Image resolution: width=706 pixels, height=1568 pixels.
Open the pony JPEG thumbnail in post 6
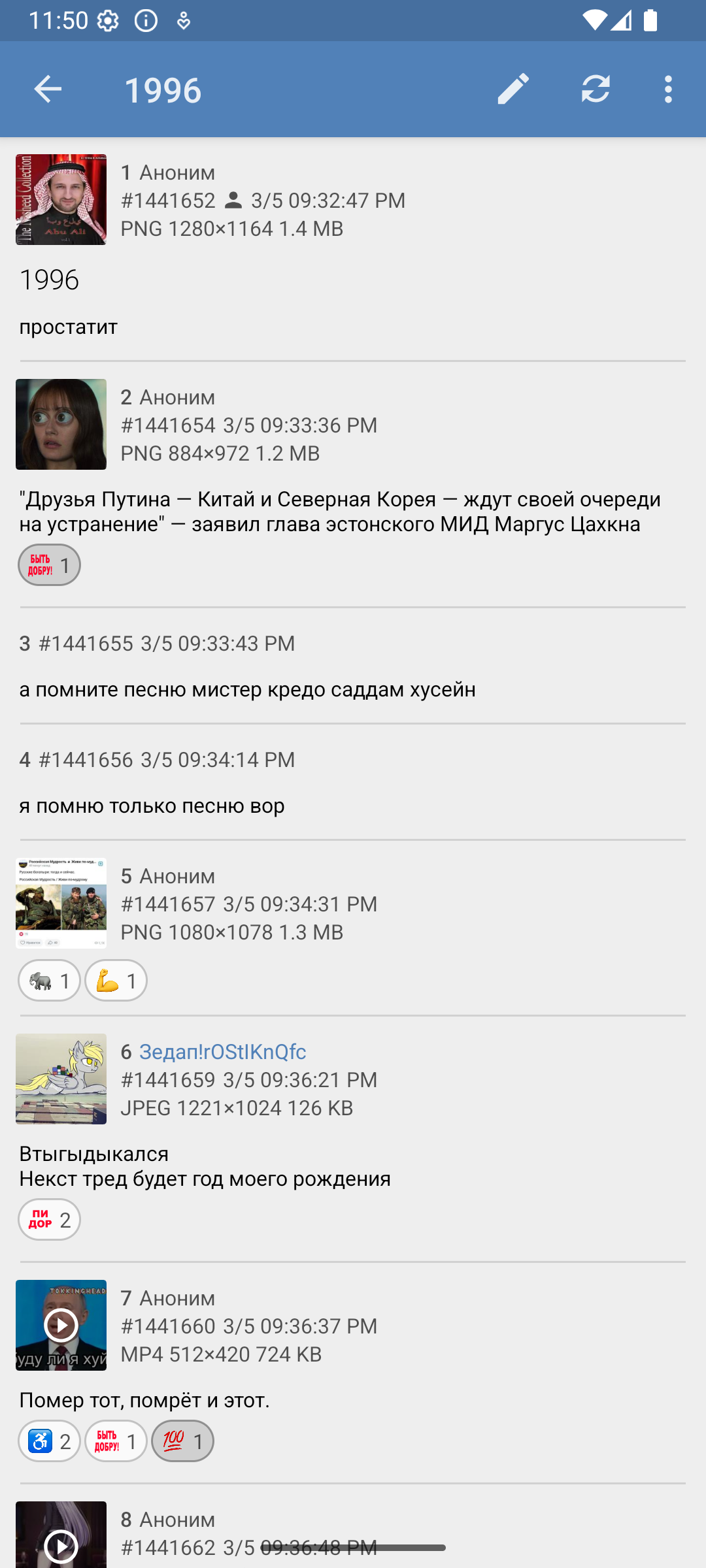(61, 1079)
